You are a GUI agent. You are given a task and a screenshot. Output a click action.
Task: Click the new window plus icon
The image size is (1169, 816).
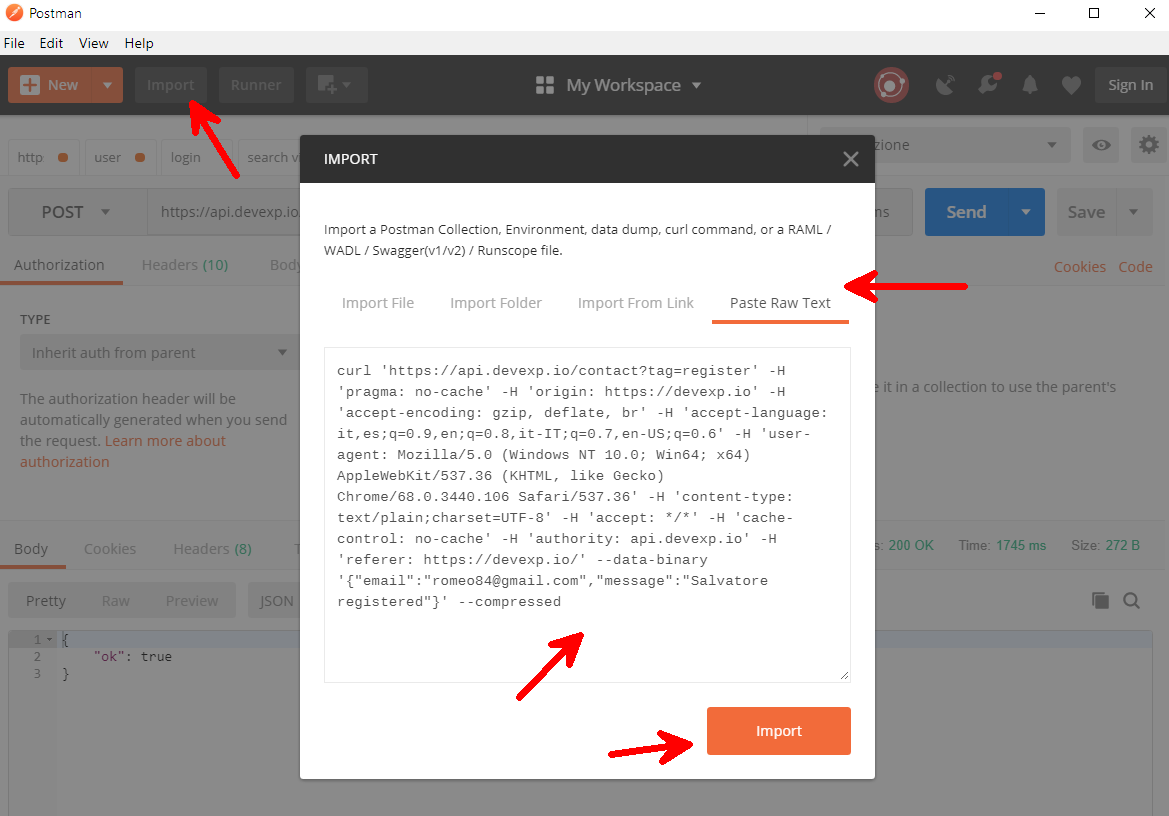coord(327,85)
